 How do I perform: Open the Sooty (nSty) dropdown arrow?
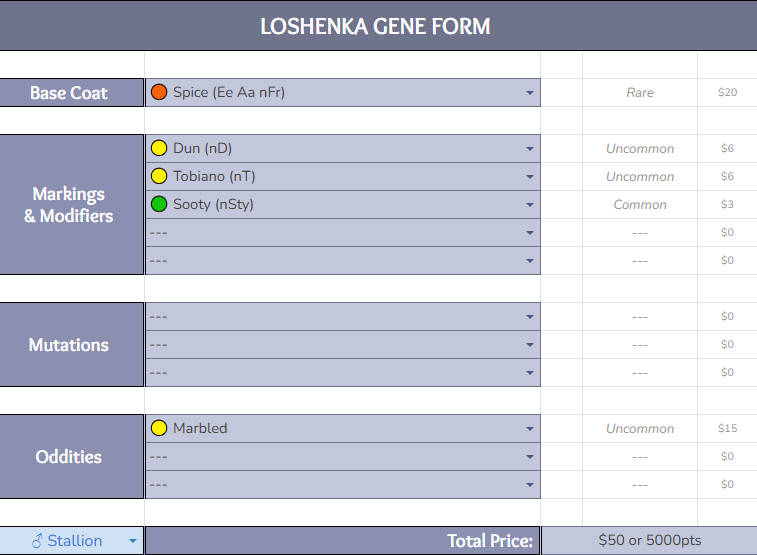click(x=529, y=205)
